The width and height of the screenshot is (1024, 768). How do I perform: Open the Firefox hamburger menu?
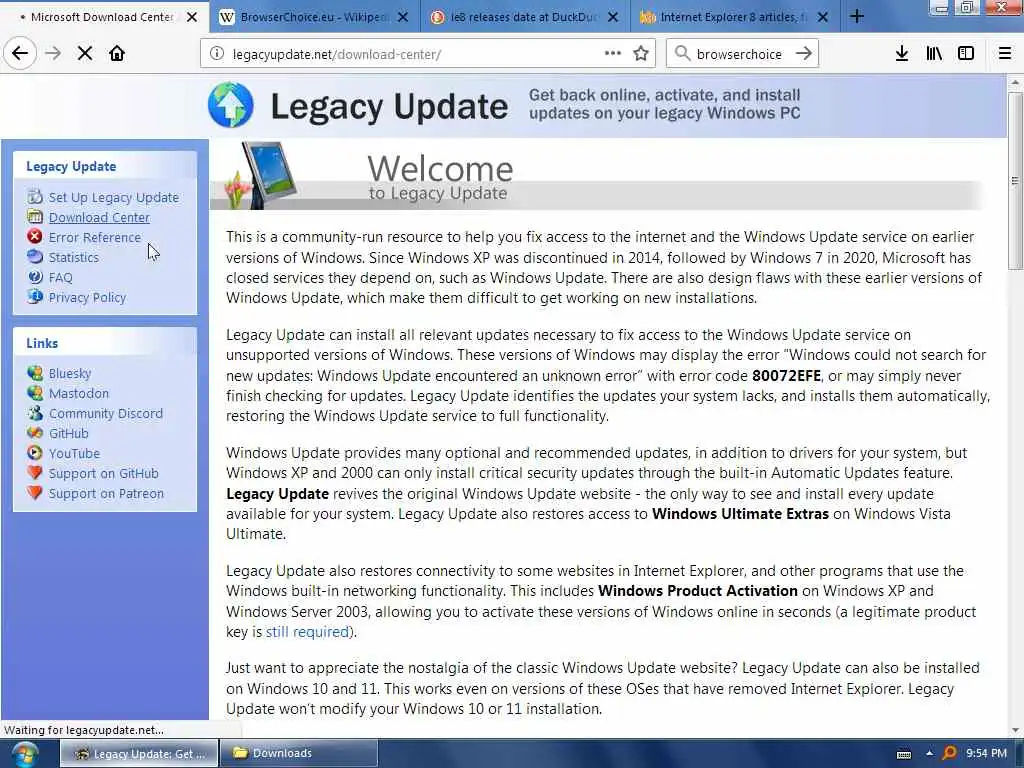(x=1005, y=54)
